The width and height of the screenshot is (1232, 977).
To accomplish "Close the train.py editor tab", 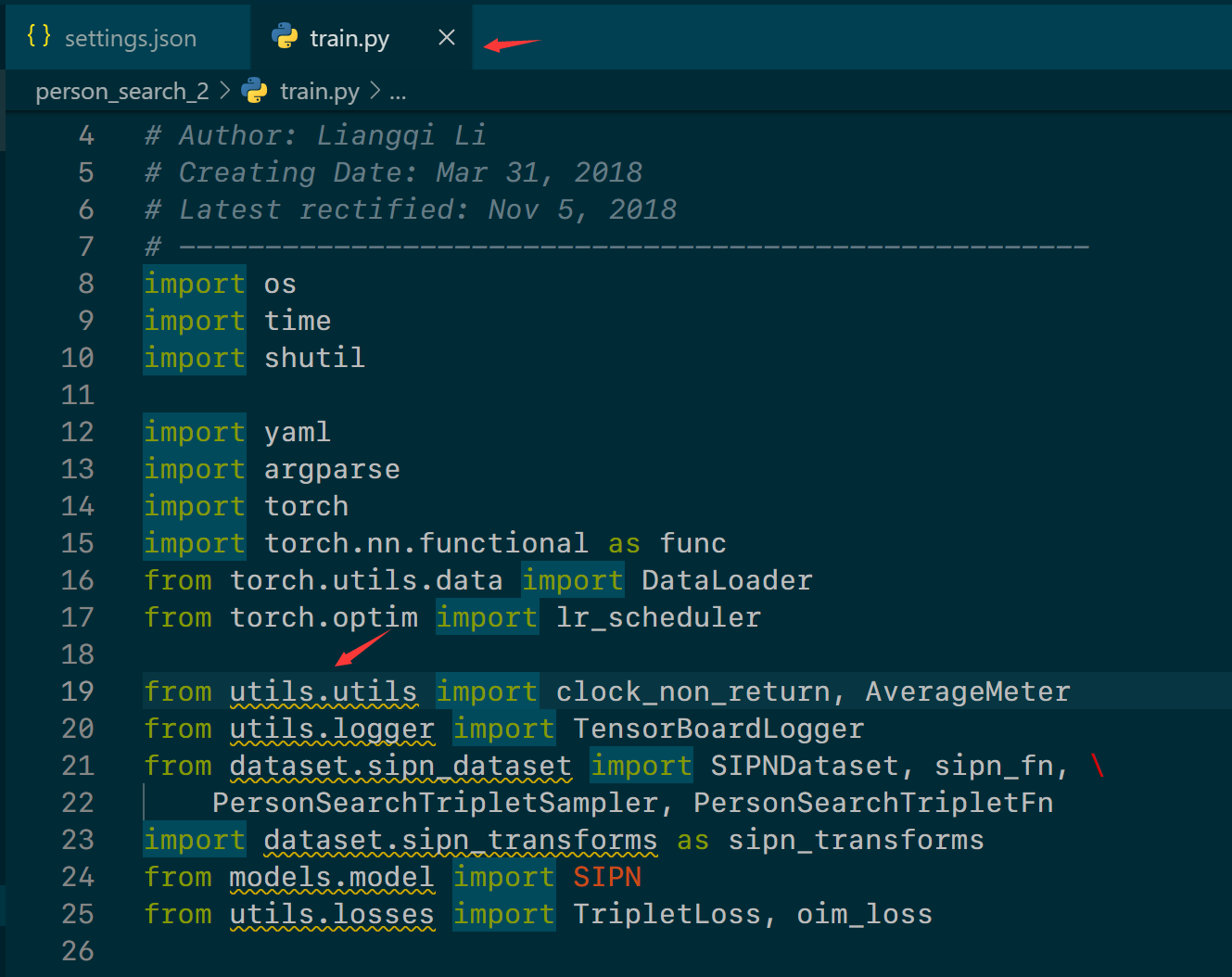I will click(446, 37).
